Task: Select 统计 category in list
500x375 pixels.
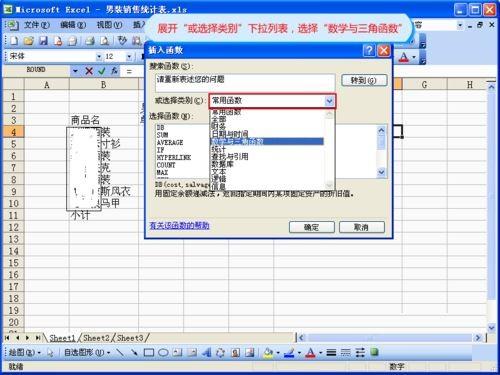Action: [219, 149]
